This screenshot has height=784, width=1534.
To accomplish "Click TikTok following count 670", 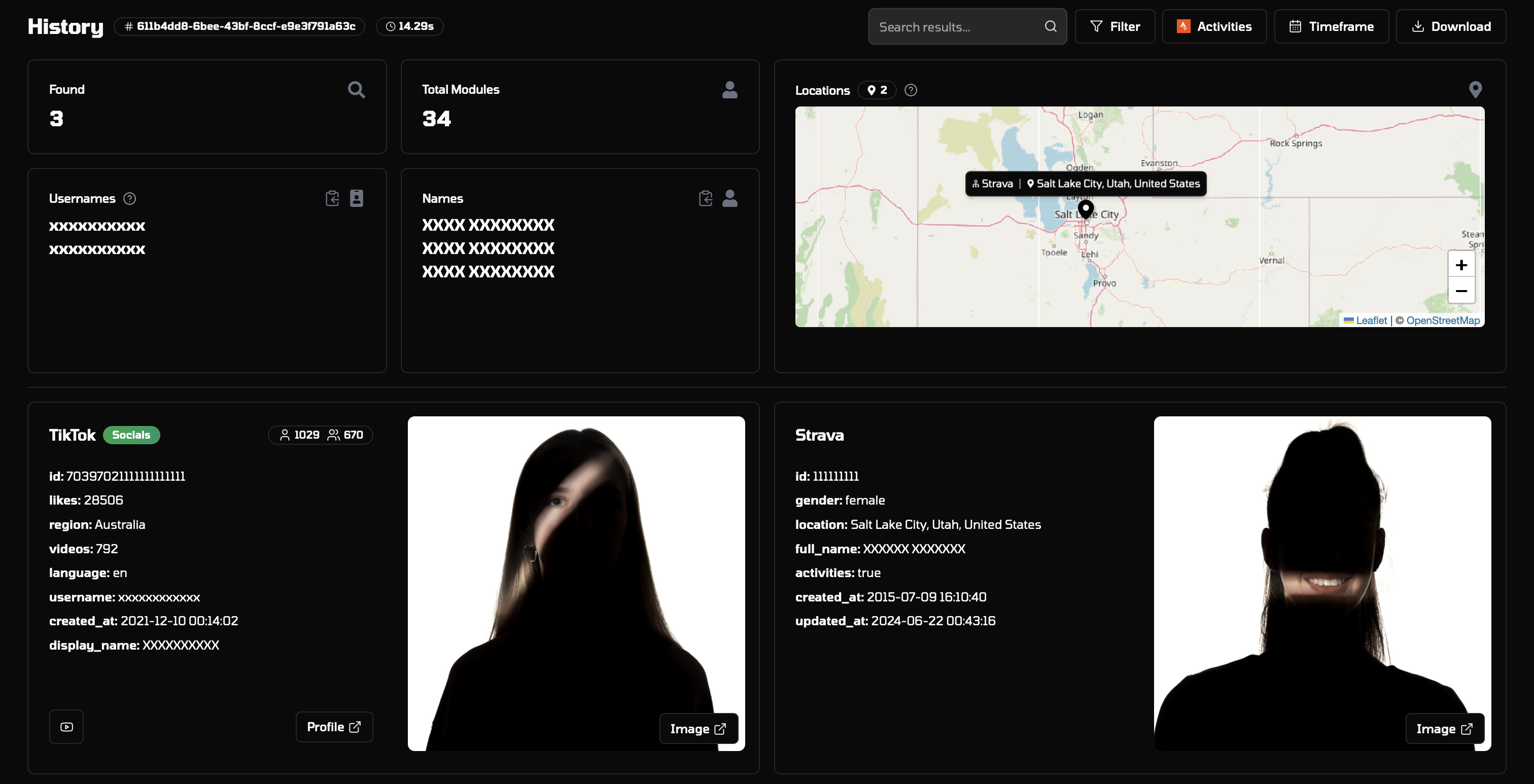I will 345,435.
